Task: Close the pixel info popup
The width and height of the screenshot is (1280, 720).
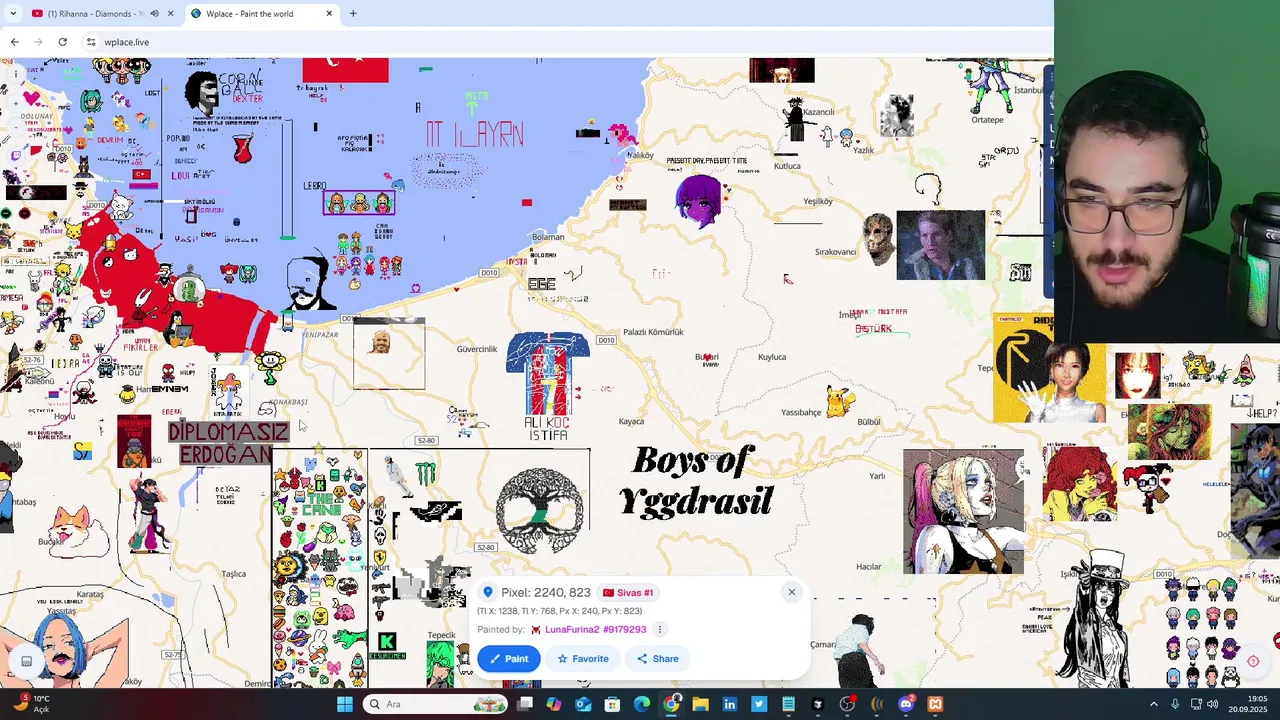Action: coord(791,592)
